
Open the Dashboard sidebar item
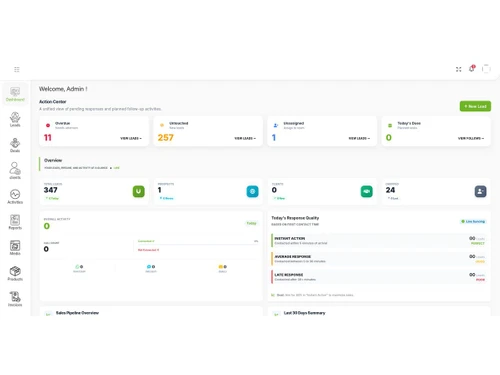15,94
